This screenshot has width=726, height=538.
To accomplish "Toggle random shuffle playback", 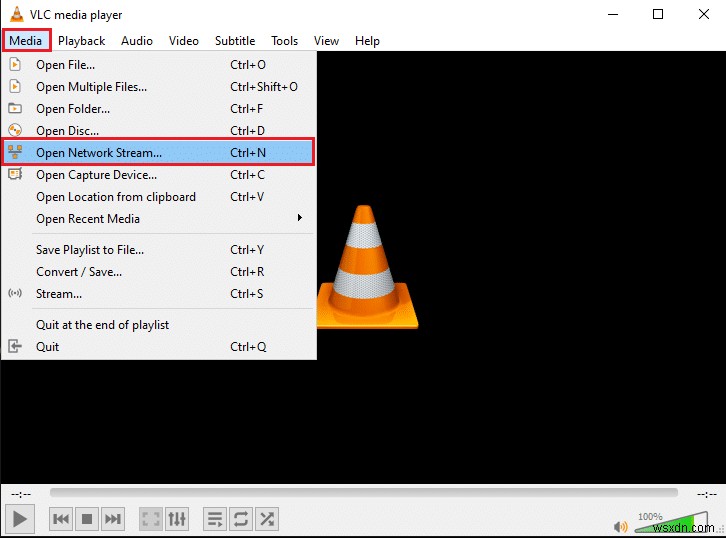I will 267,519.
